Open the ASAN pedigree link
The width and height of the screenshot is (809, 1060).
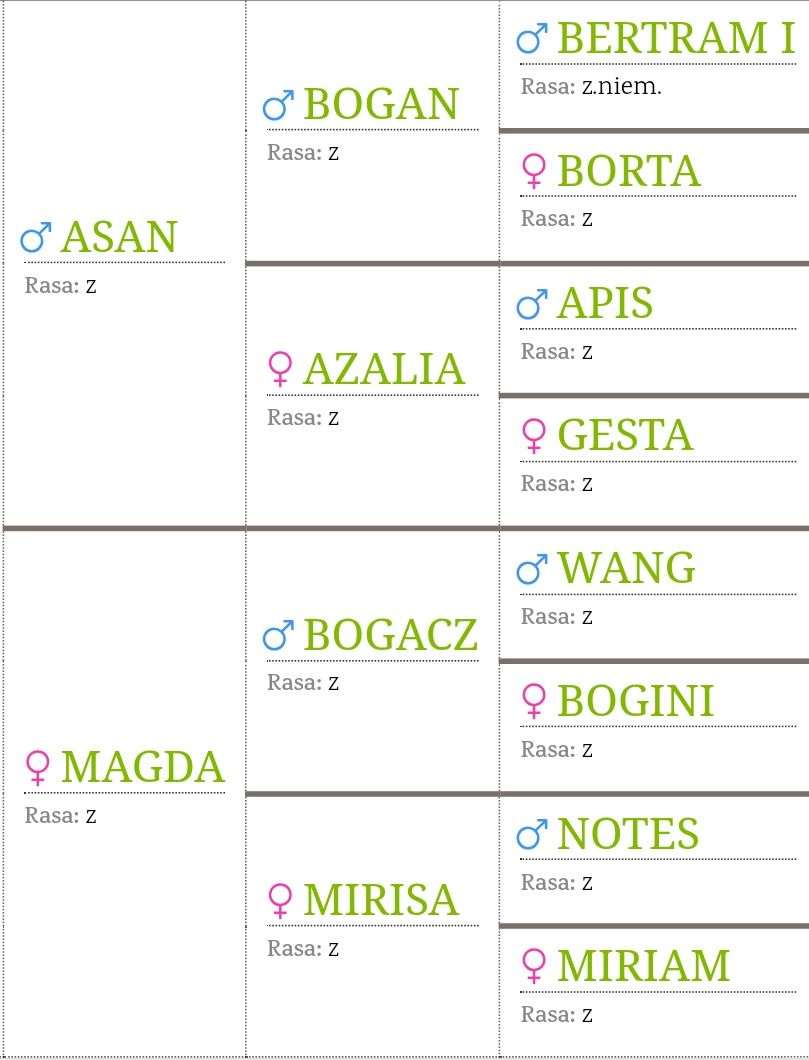[119, 237]
